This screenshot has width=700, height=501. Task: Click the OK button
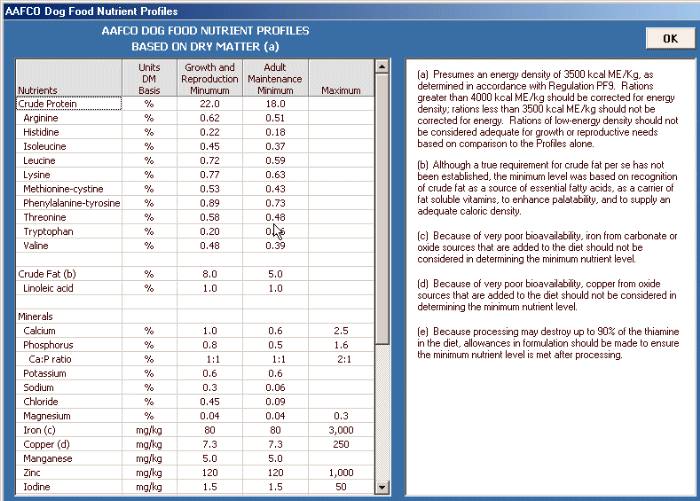[x=670, y=39]
